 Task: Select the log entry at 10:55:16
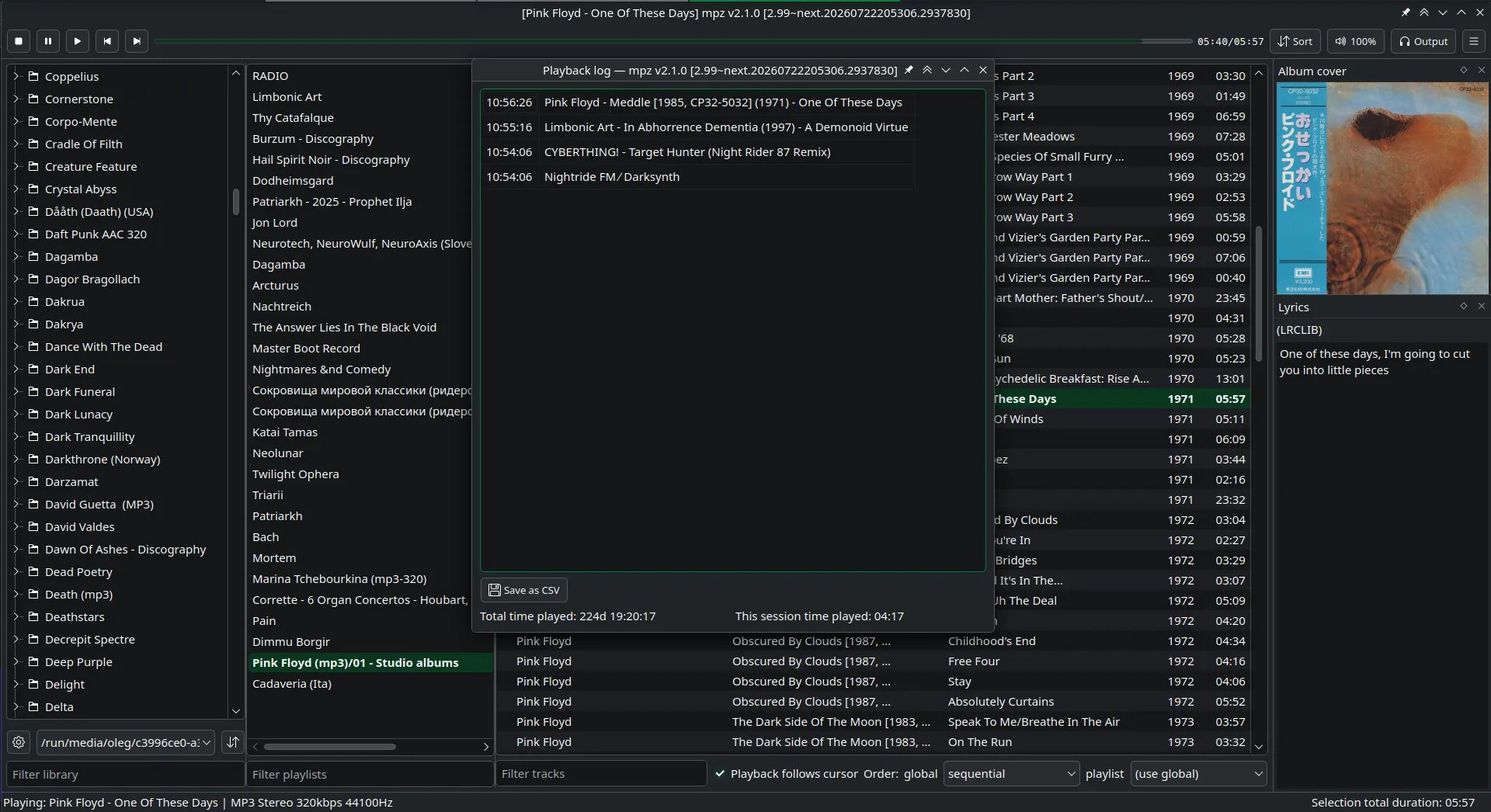(697, 127)
